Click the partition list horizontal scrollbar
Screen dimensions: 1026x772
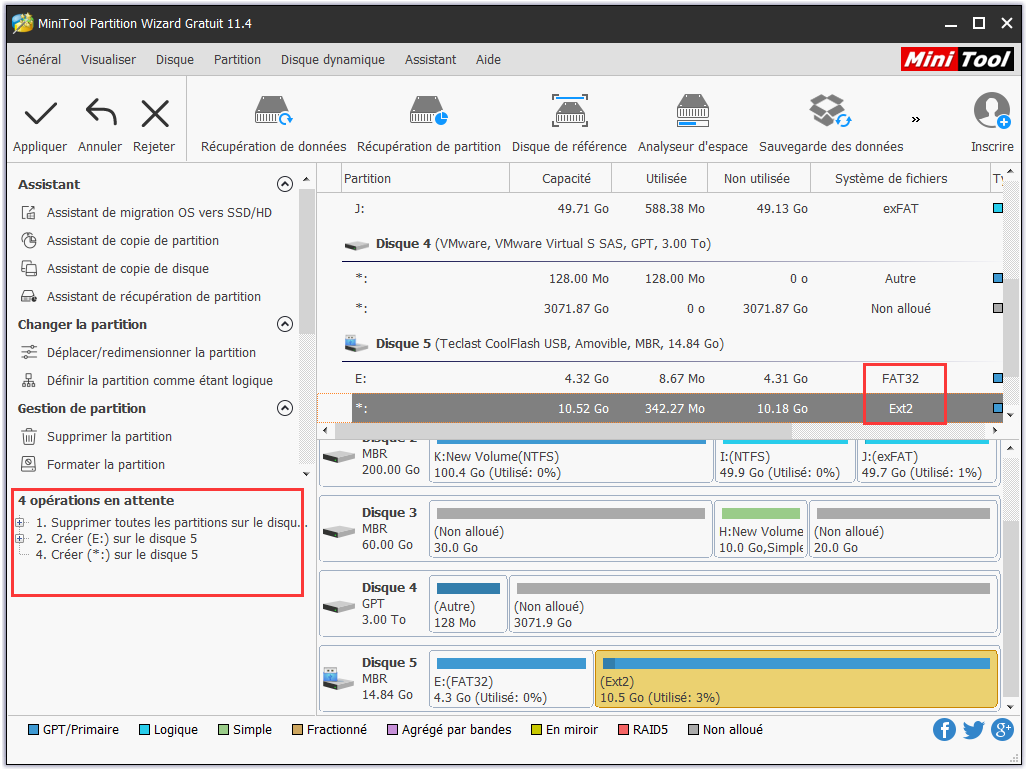coord(563,431)
